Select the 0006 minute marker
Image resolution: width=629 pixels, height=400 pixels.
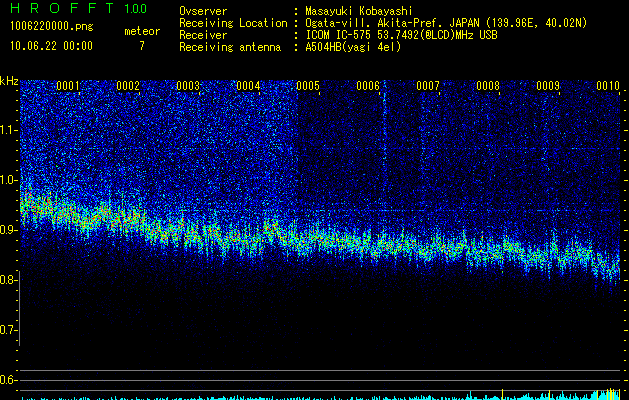[x=368, y=86]
